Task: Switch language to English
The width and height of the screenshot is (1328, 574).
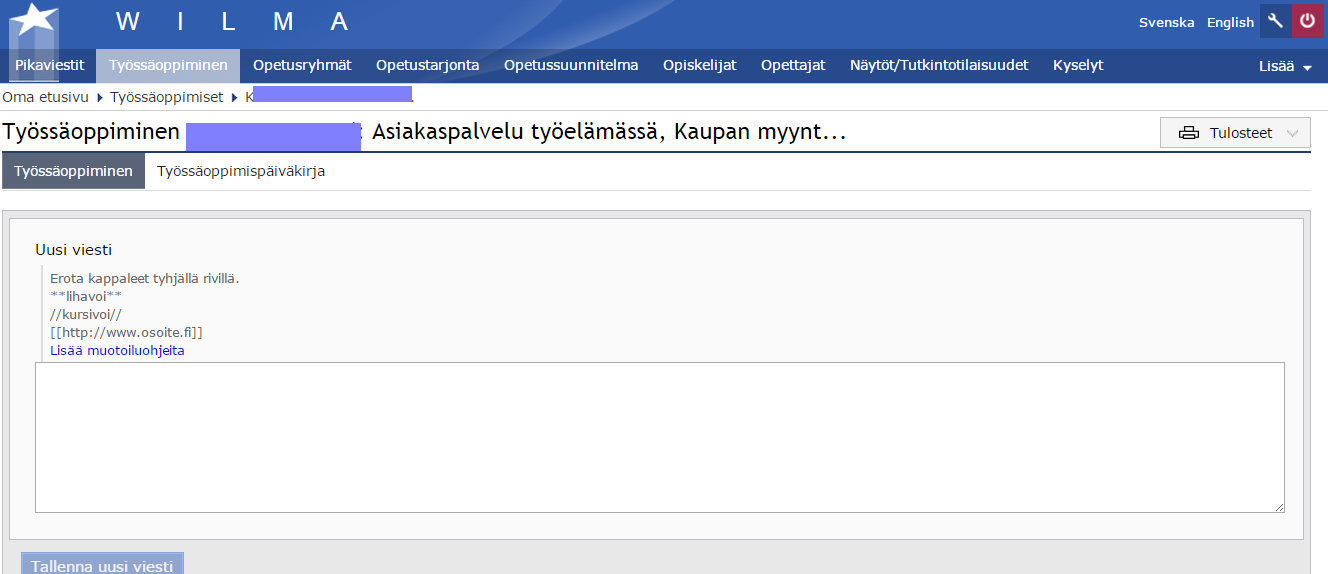Action: click(x=1230, y=22)
